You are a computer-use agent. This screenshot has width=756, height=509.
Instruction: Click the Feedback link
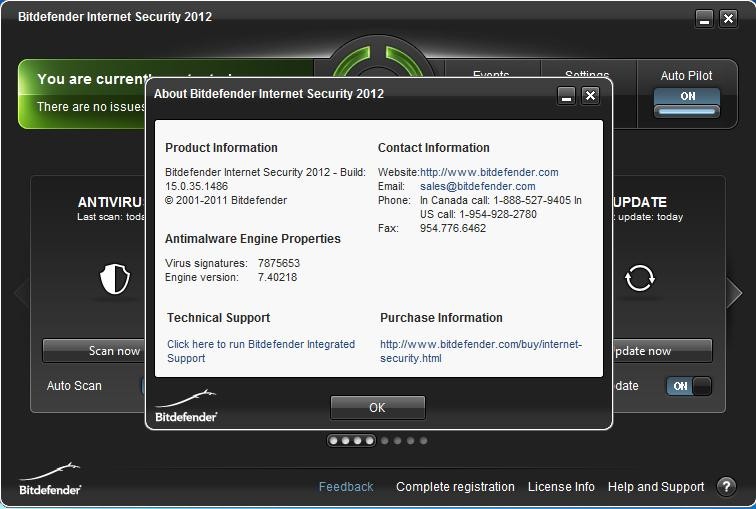point(346,487)
